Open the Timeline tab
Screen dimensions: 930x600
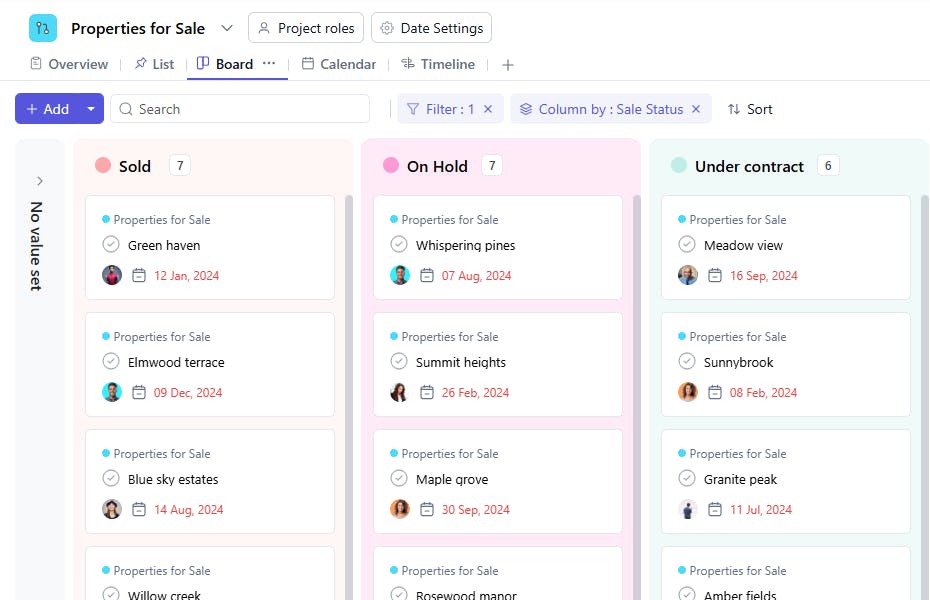tap(438, 64)
